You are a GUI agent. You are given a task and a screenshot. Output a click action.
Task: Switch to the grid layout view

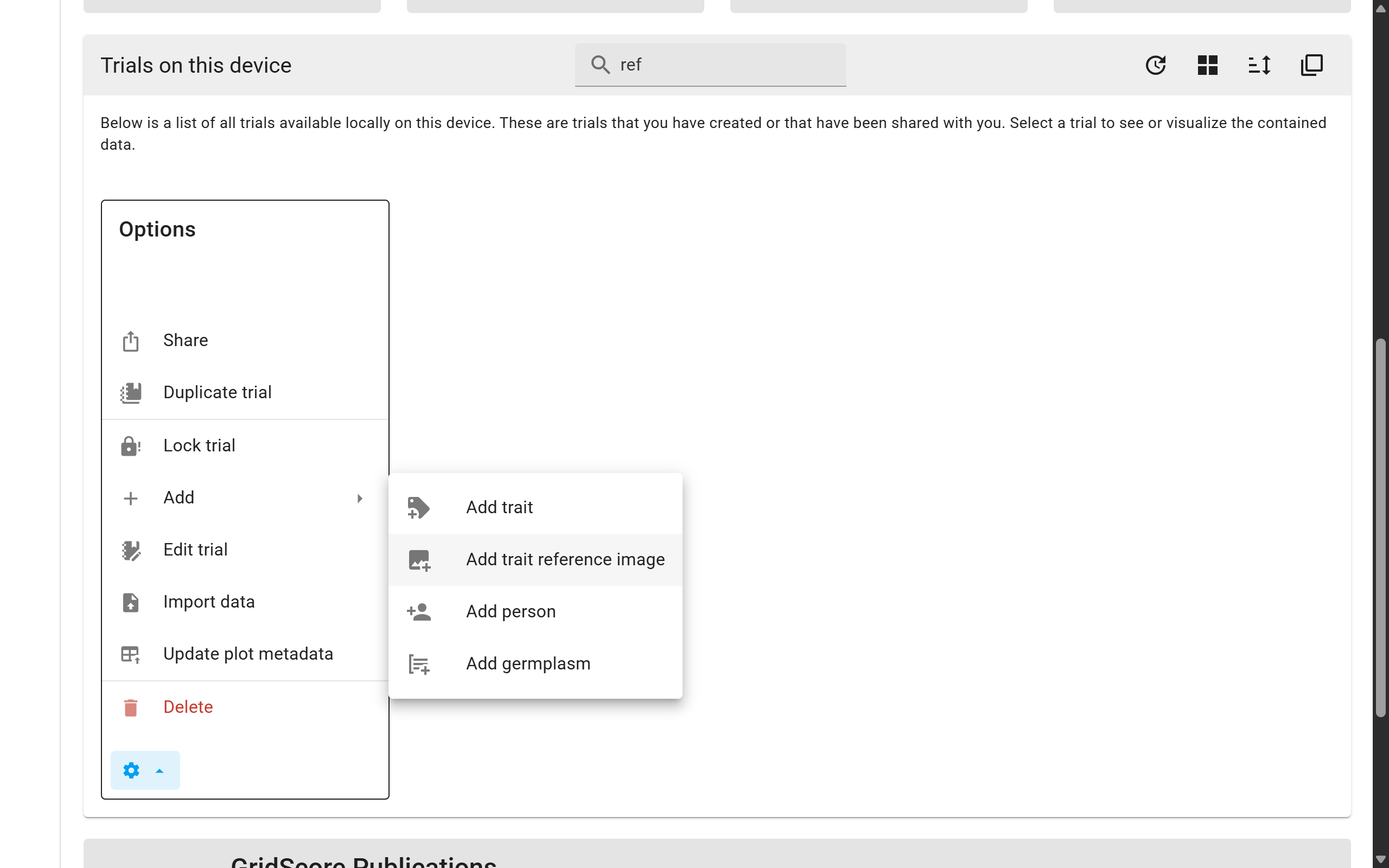coord(1208,65)
